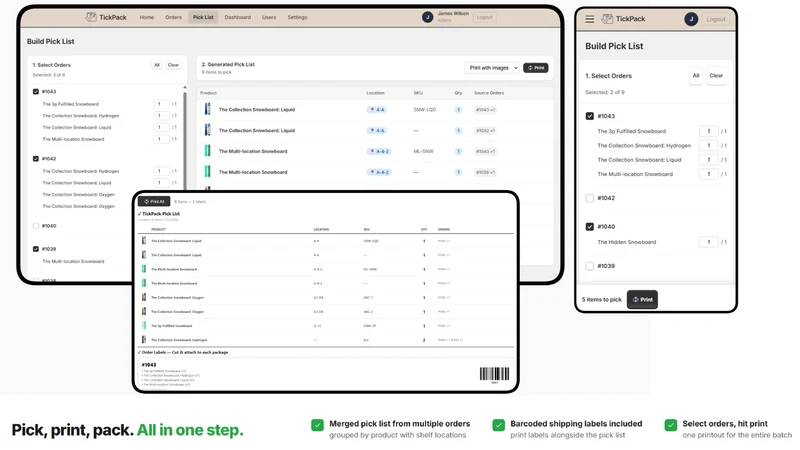Click the Product column header in desktop table
800x450 pixels.
pos(208,93)
